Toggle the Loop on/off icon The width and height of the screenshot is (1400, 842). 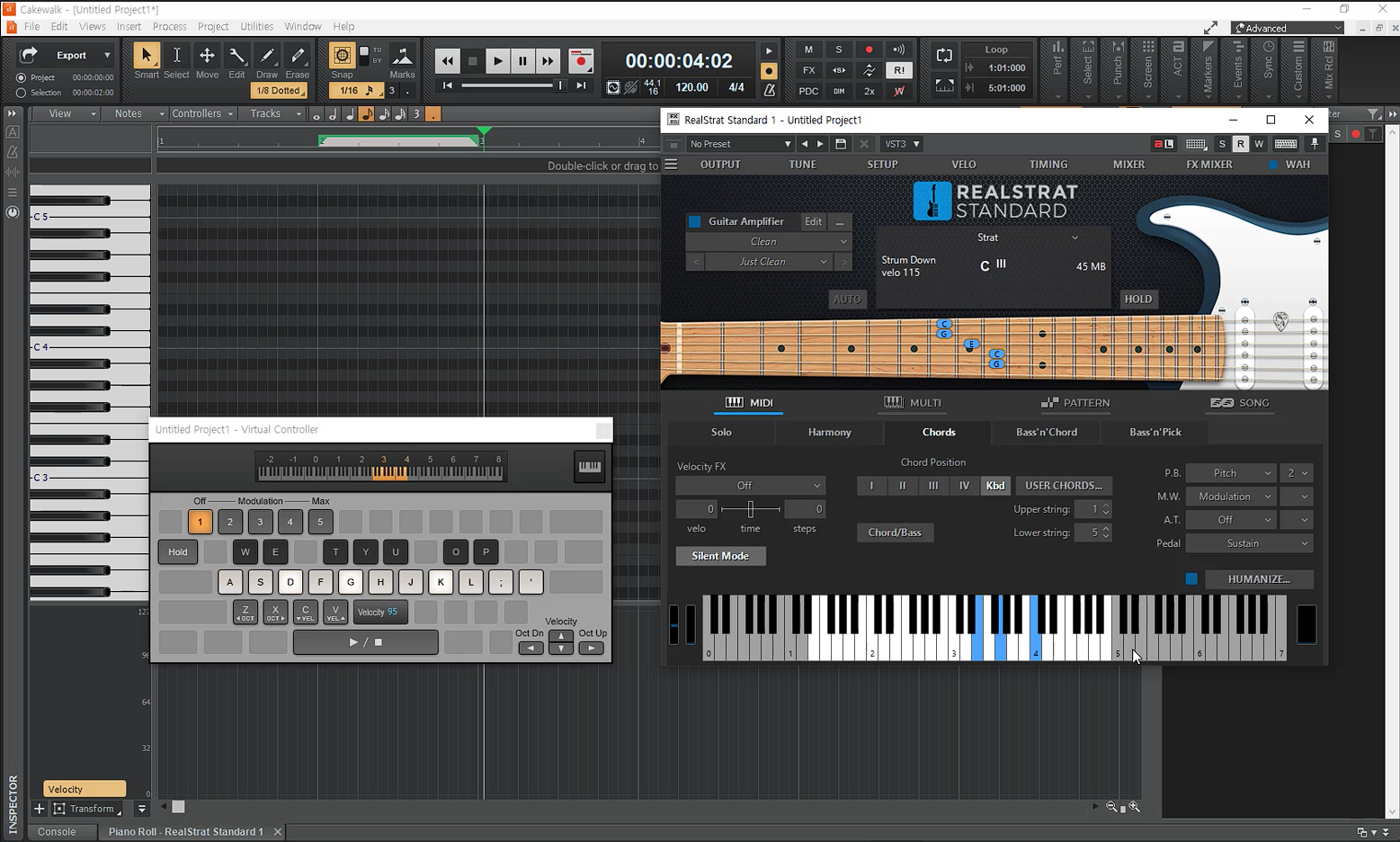click(x=944, y=55)
